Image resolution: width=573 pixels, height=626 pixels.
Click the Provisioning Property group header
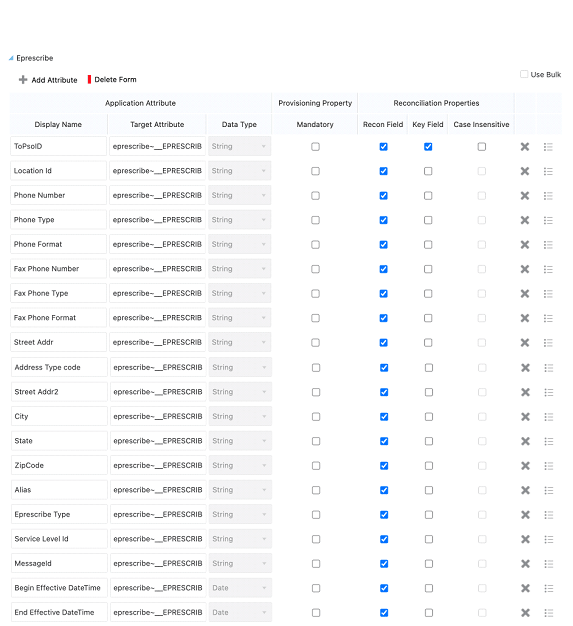[315, 103]
